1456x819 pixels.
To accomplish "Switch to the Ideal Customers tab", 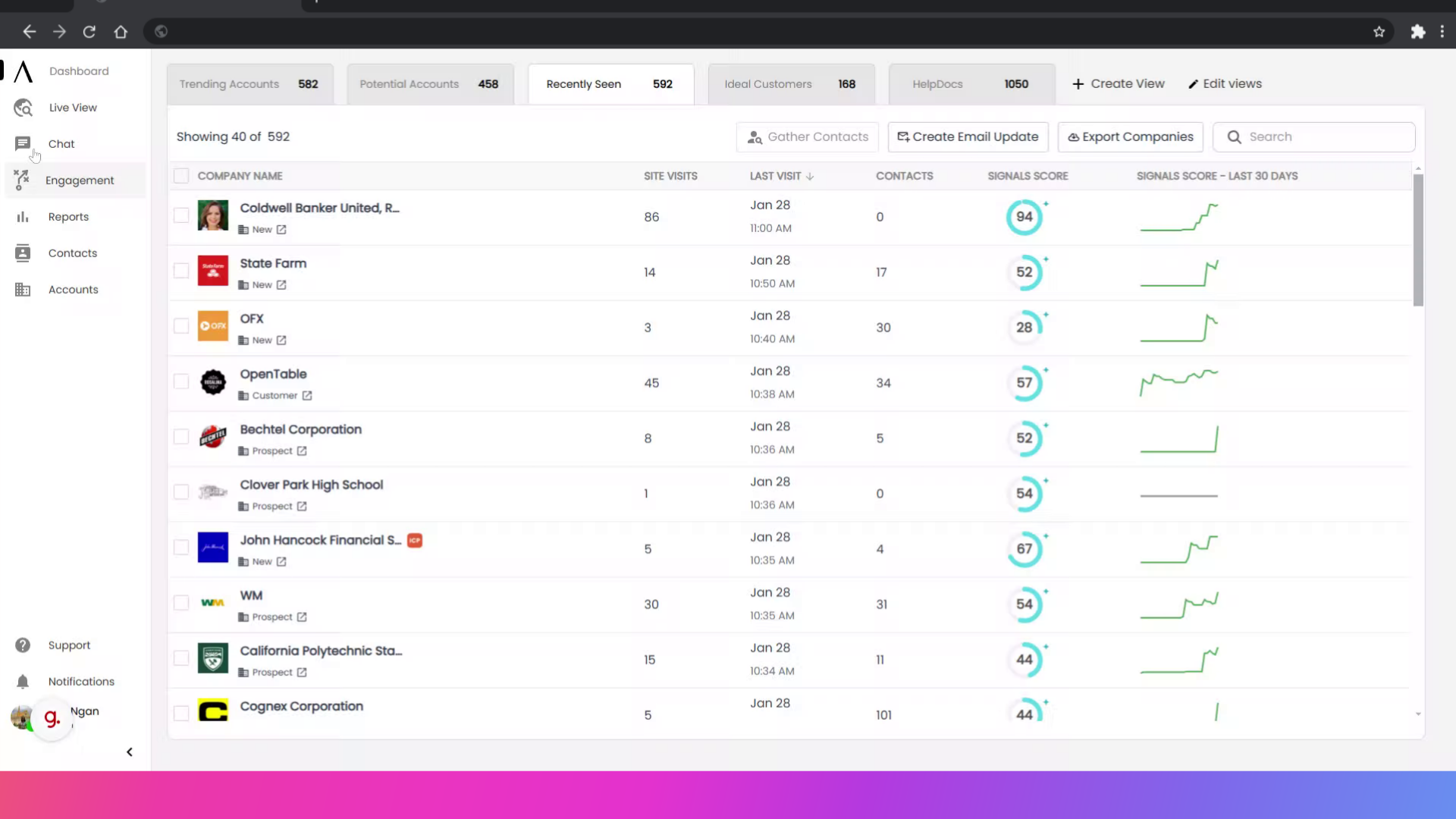I will [x=791, y=84].
